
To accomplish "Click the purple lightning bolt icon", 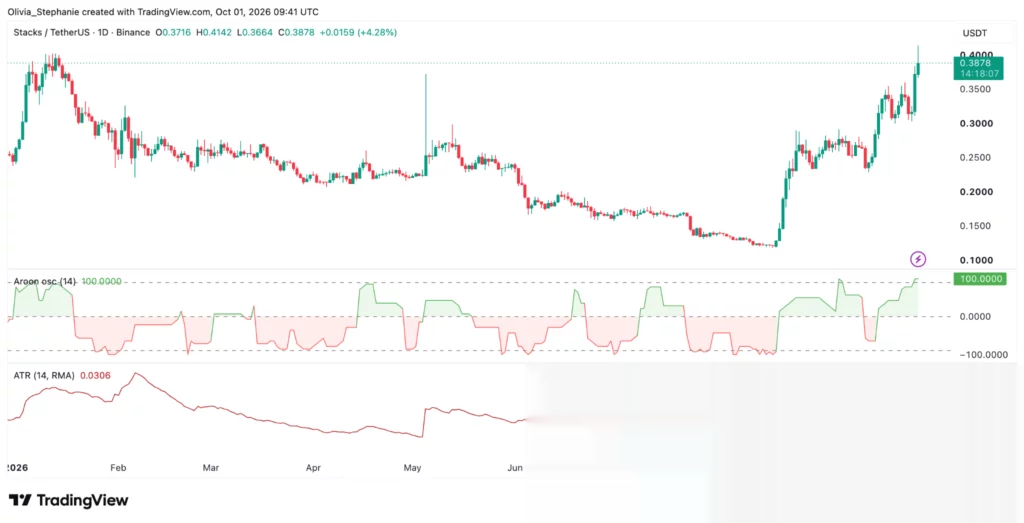I will coord(918,259).
